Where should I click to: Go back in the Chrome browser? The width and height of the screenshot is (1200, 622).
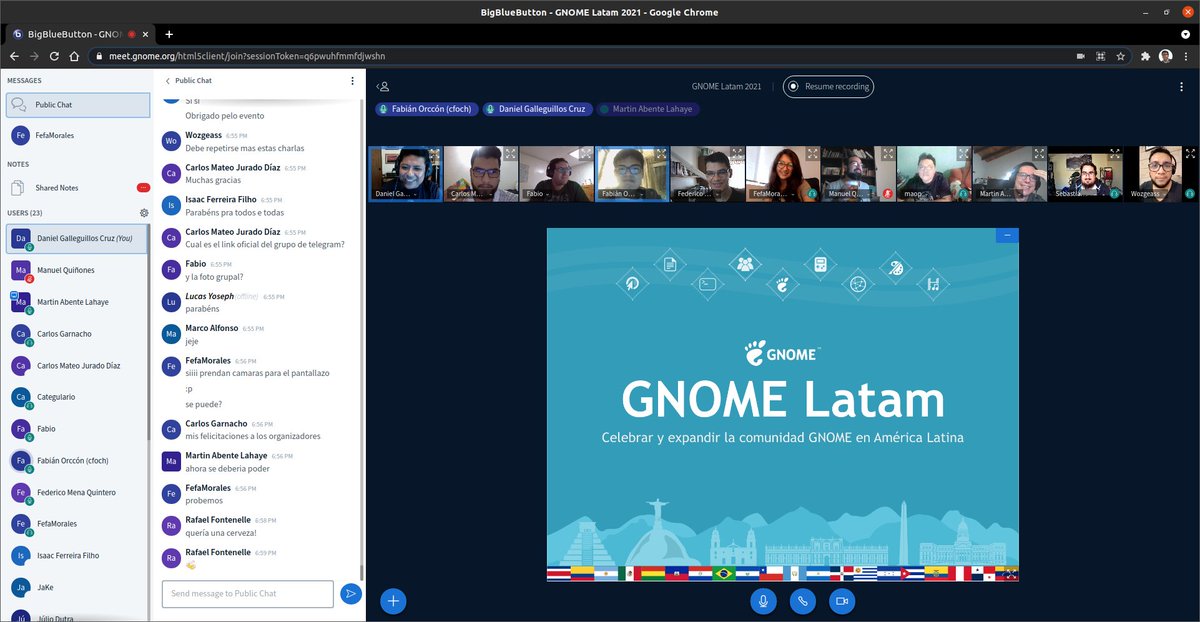(15, 56)
